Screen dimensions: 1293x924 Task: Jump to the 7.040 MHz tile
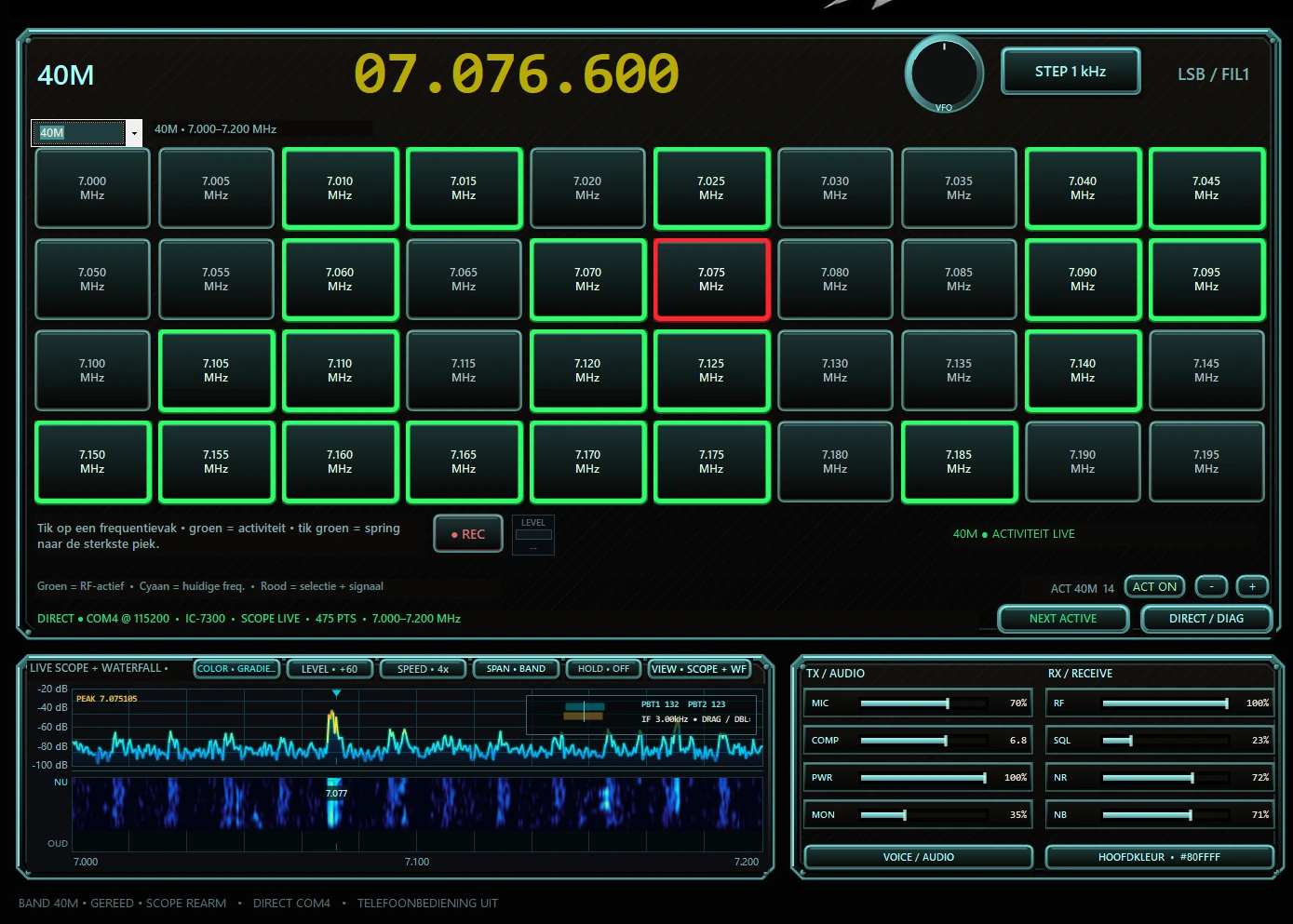1083,188
